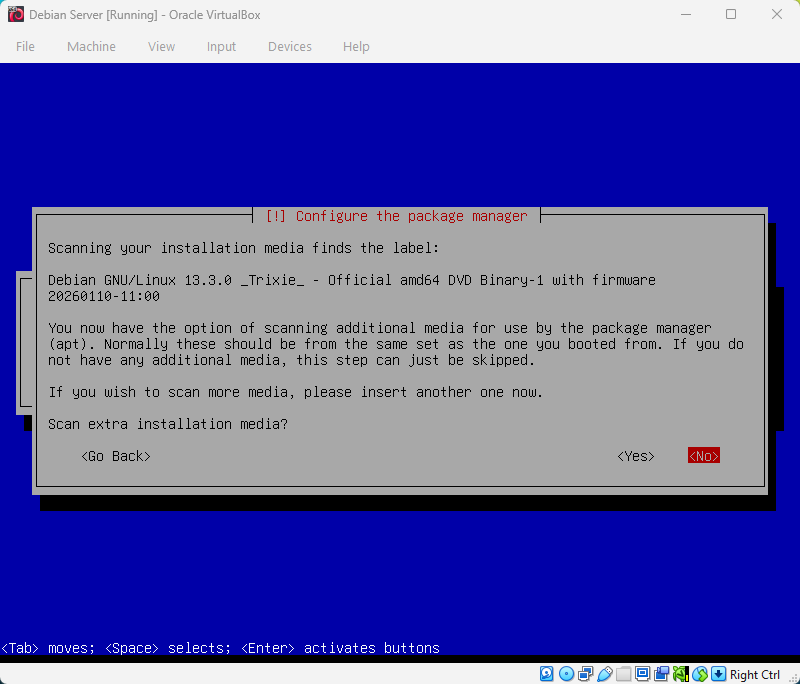Click the USB devices status icon
Image resolution: width=800 pixels, height=684 pixels.
coord(604,674)
